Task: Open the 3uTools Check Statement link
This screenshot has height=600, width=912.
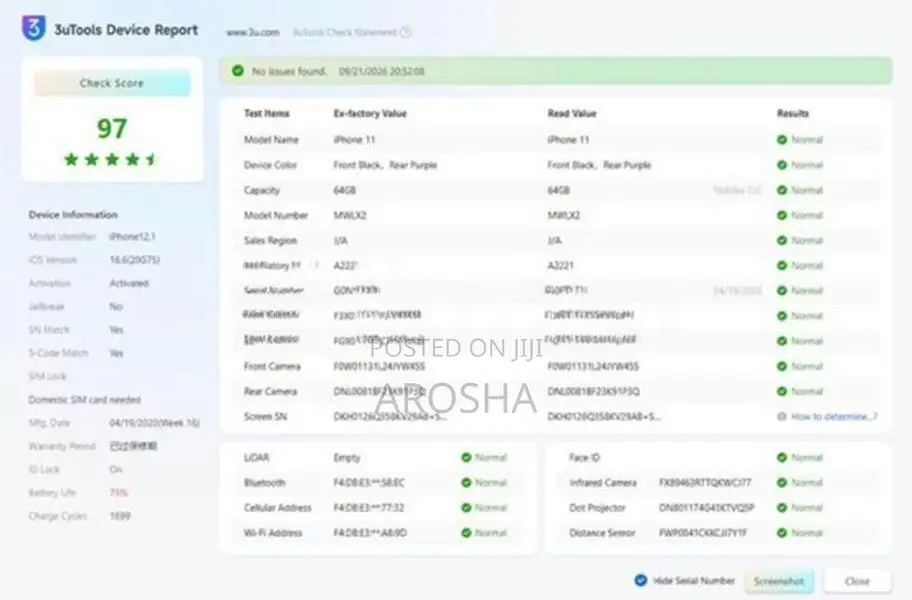Action: click(344, 33)
